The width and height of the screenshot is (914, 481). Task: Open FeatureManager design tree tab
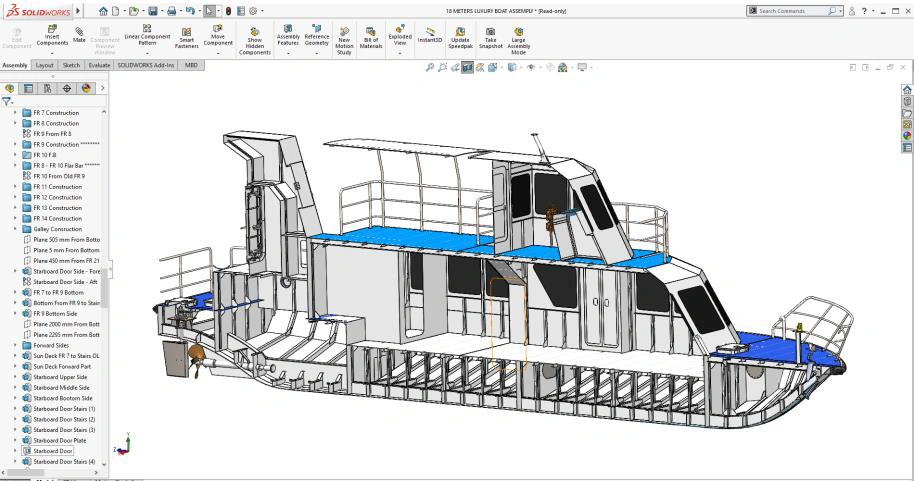point(9,88)
